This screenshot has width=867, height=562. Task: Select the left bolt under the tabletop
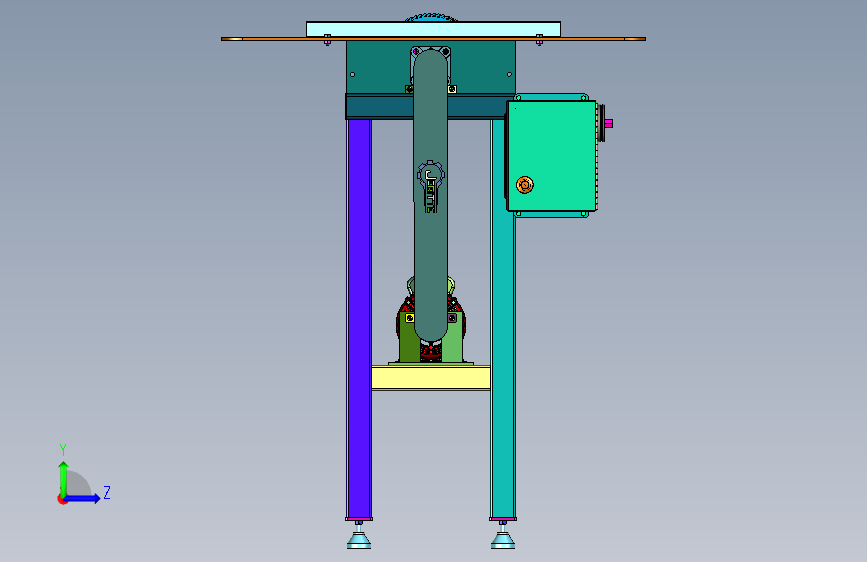pyautogui.click(x=327, y=40)
